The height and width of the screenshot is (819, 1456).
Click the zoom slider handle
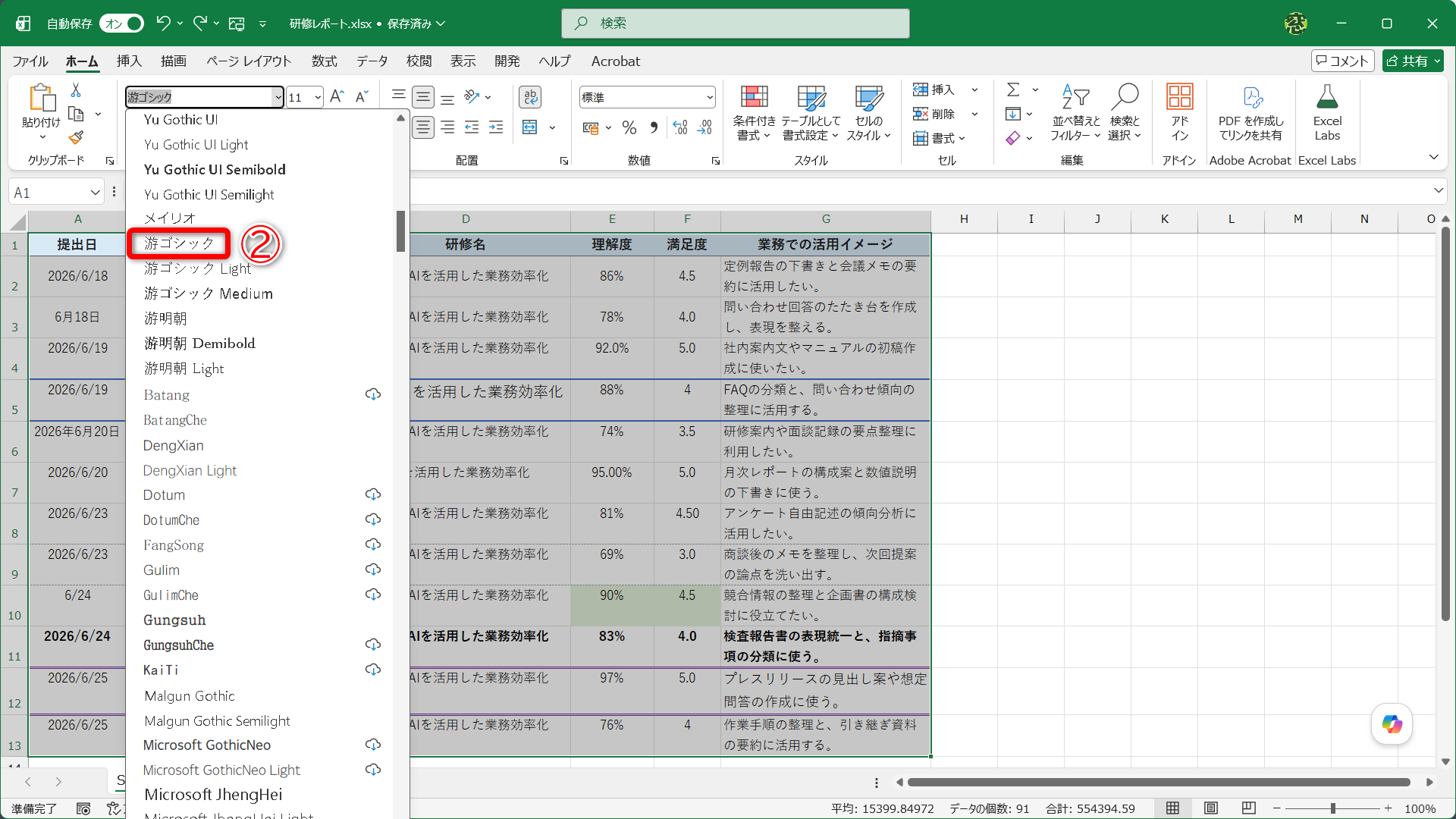tap(1332, 808)
